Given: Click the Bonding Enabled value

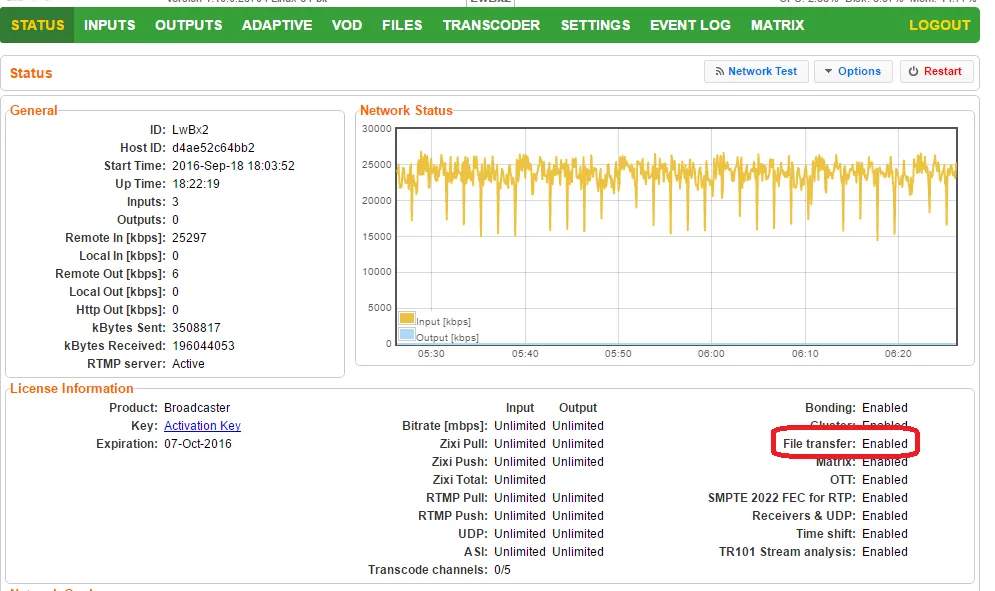Looking at the screenshot, I should 885,408.
